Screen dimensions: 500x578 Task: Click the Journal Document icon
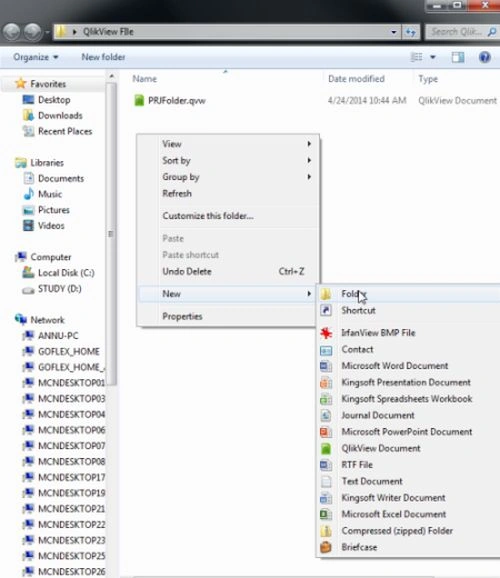326,415
